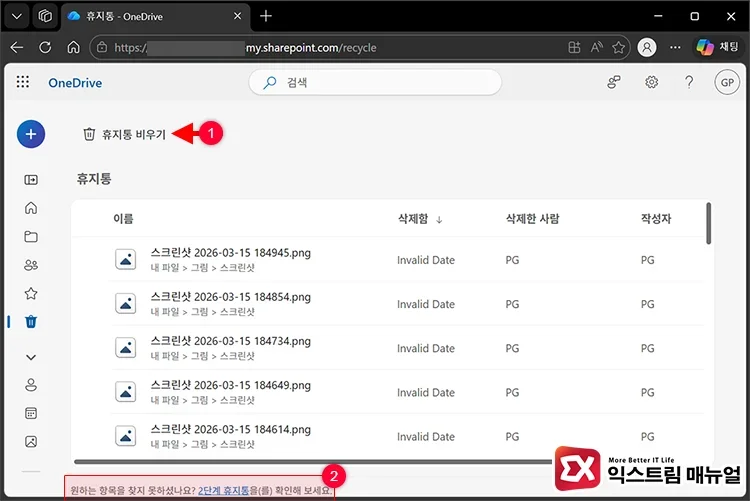The width and height of the screenshot is (750, 501).
Task: Open the app launcher waffle icon
Action: tap(22, 82)
